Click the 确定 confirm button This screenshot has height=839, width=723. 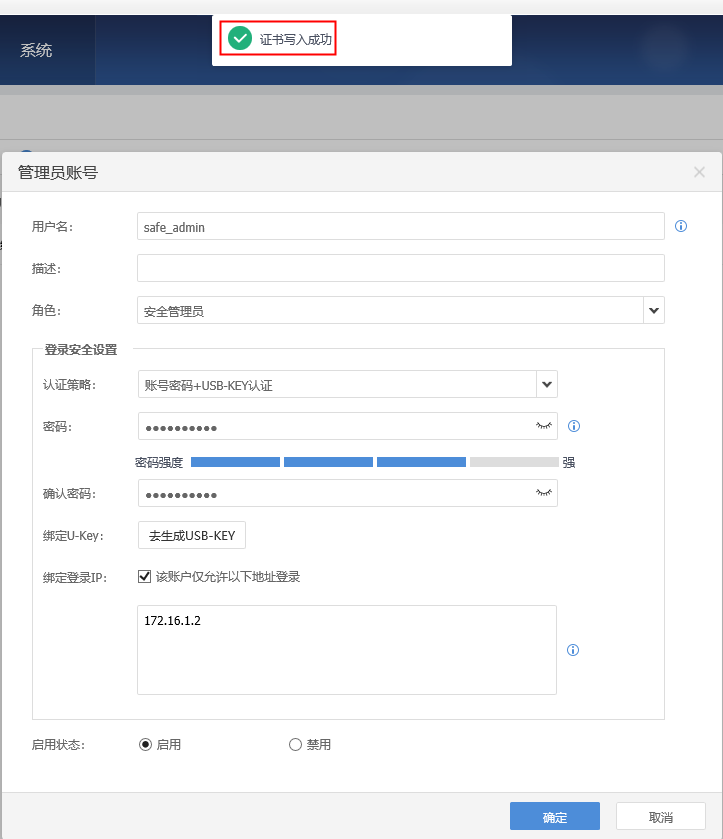(554, 816)
